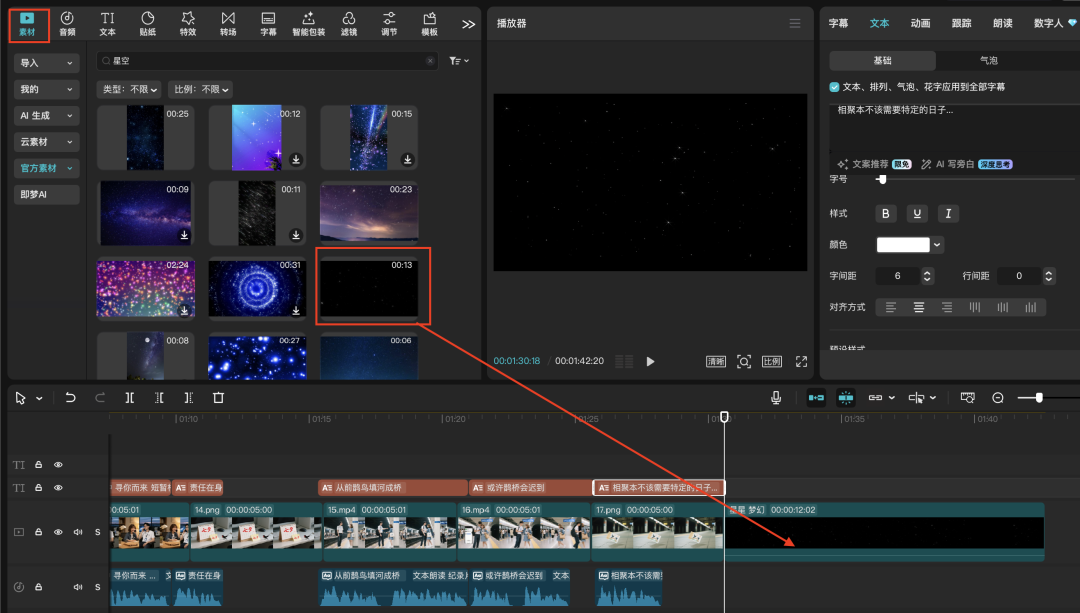Open the 贴纸 stickers panel
This screenshot has height=613, width=1080.
click(147, 23)
